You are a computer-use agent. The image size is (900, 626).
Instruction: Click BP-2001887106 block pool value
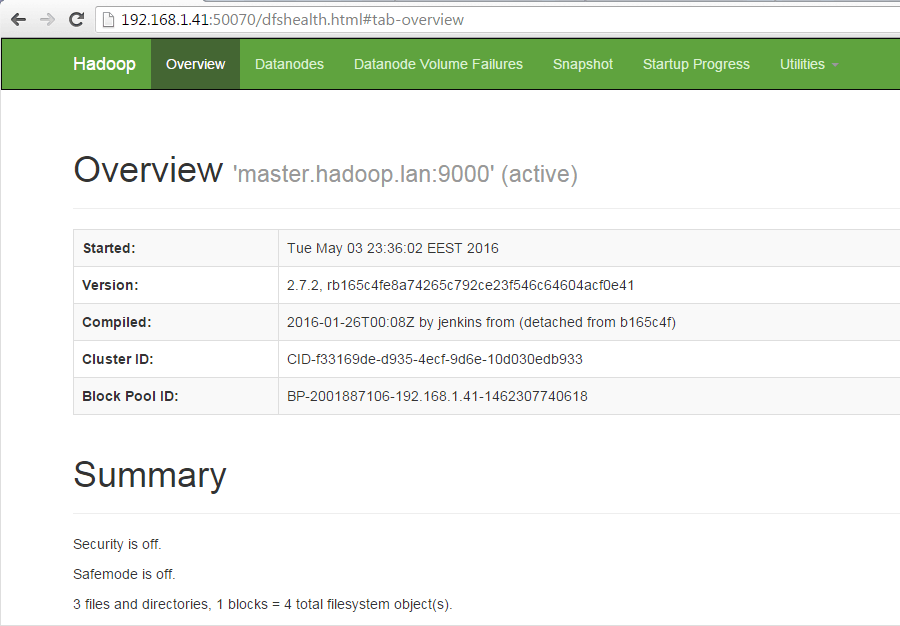[437, 396]
